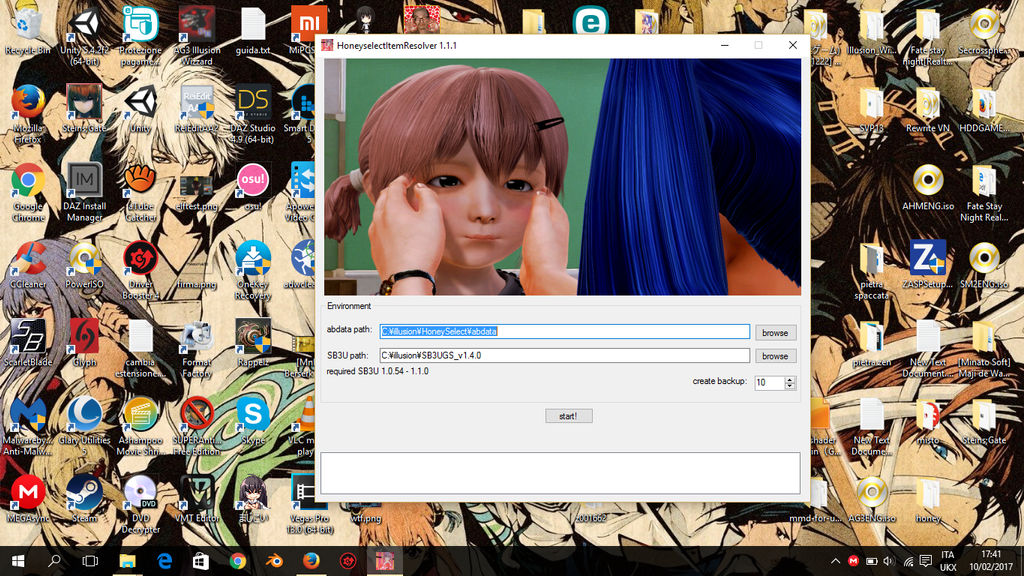Select the ZASPSetup installer icon
The image size is (1024, 576).
928,265
